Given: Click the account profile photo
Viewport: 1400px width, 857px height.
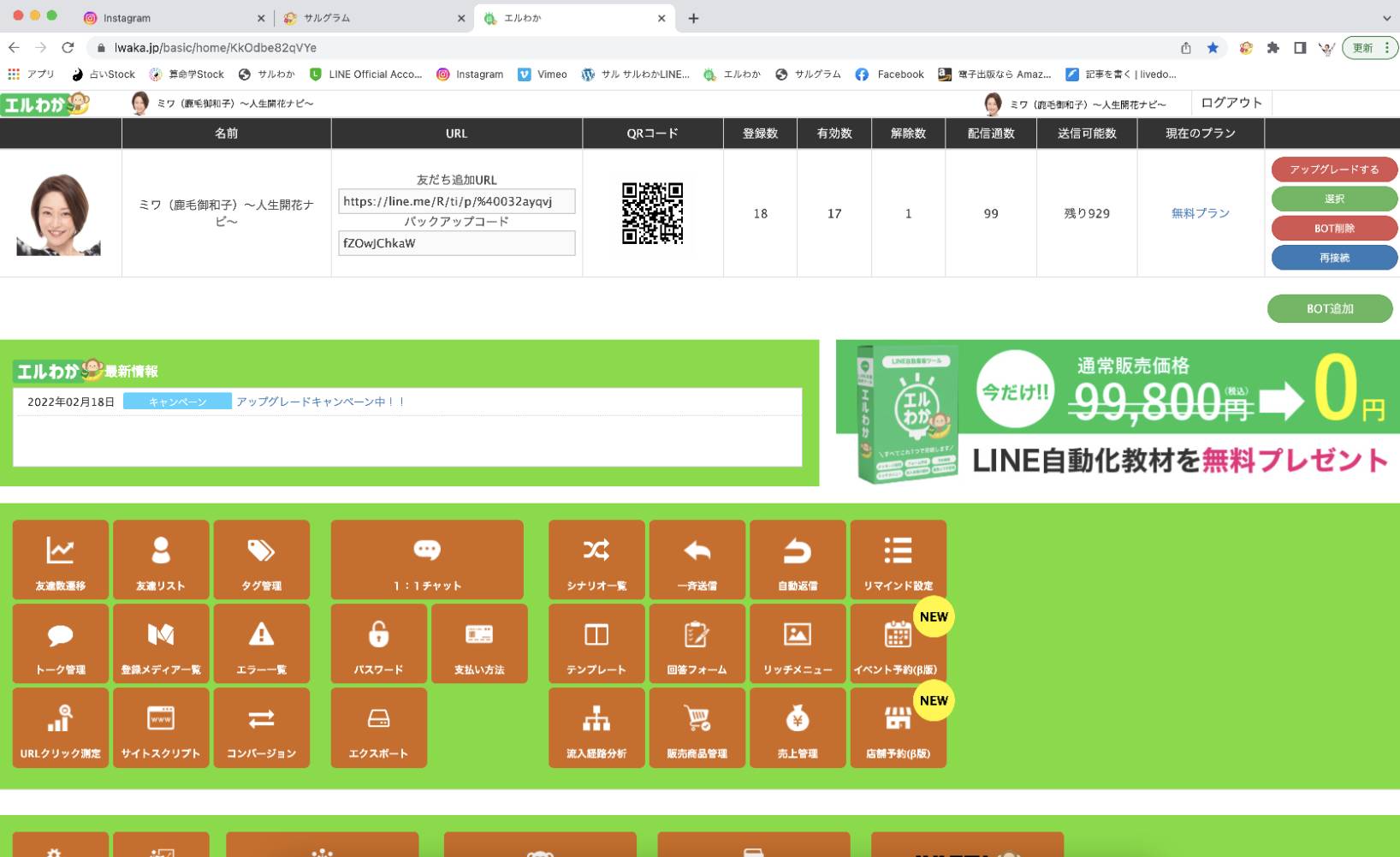Looking at the screenshot, I should pyautogui.click(x=59, y=214).
